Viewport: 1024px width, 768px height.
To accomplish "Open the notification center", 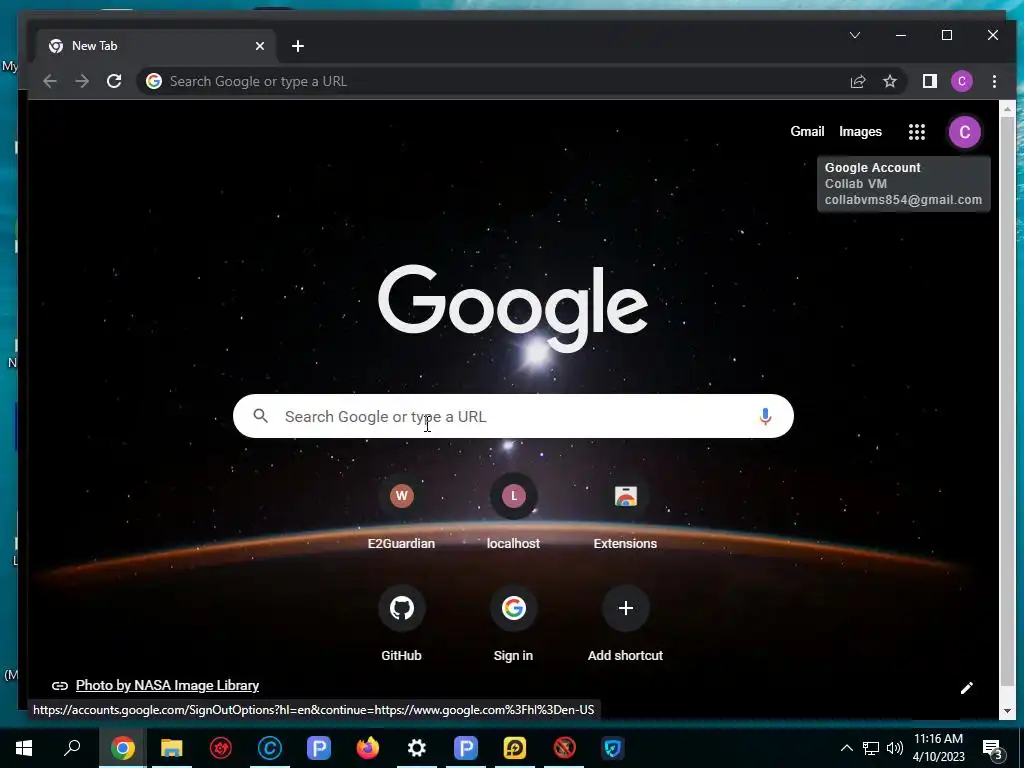I will coord(993,748).
